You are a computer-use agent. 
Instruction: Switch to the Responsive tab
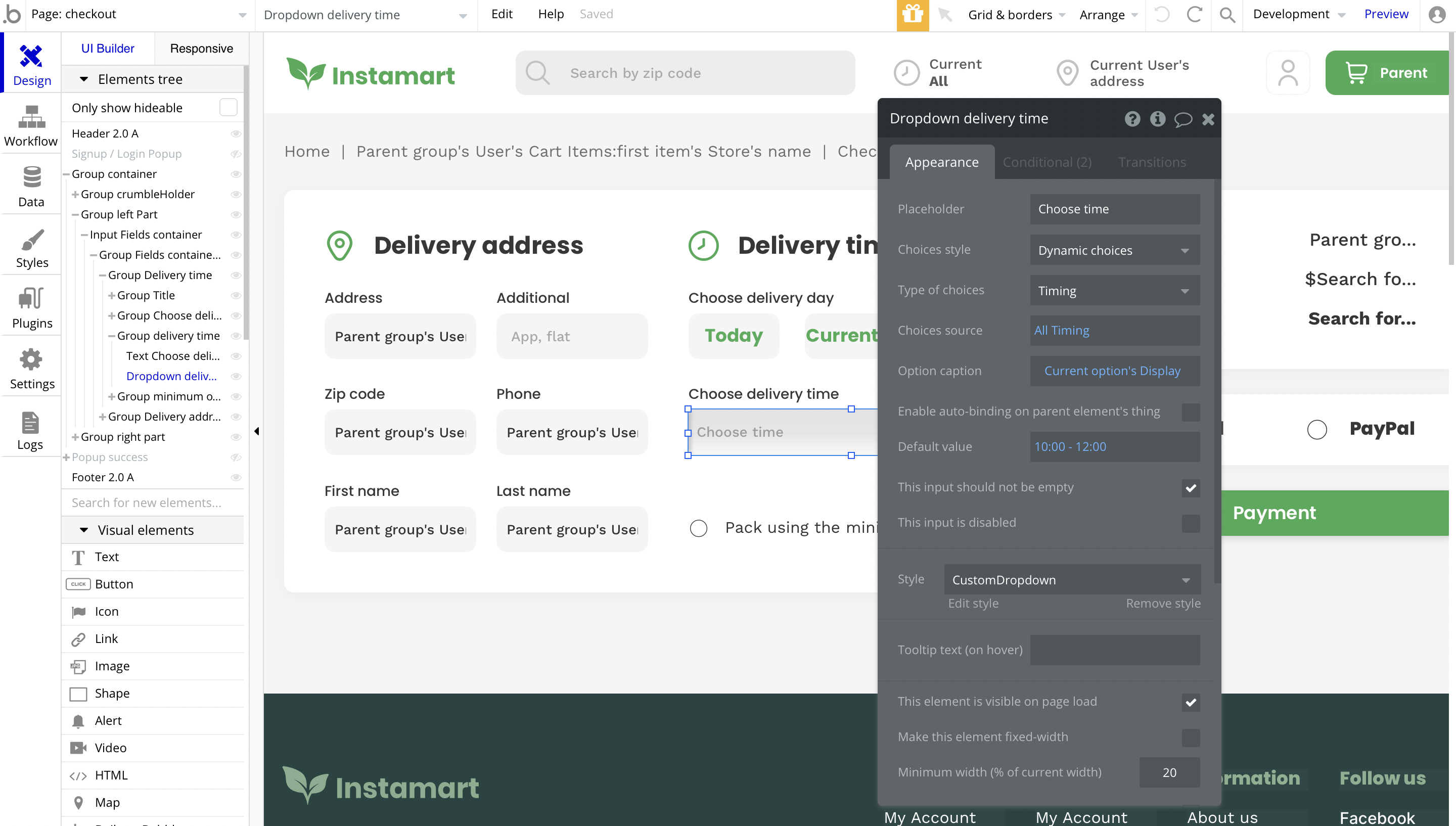click(201, 49)
